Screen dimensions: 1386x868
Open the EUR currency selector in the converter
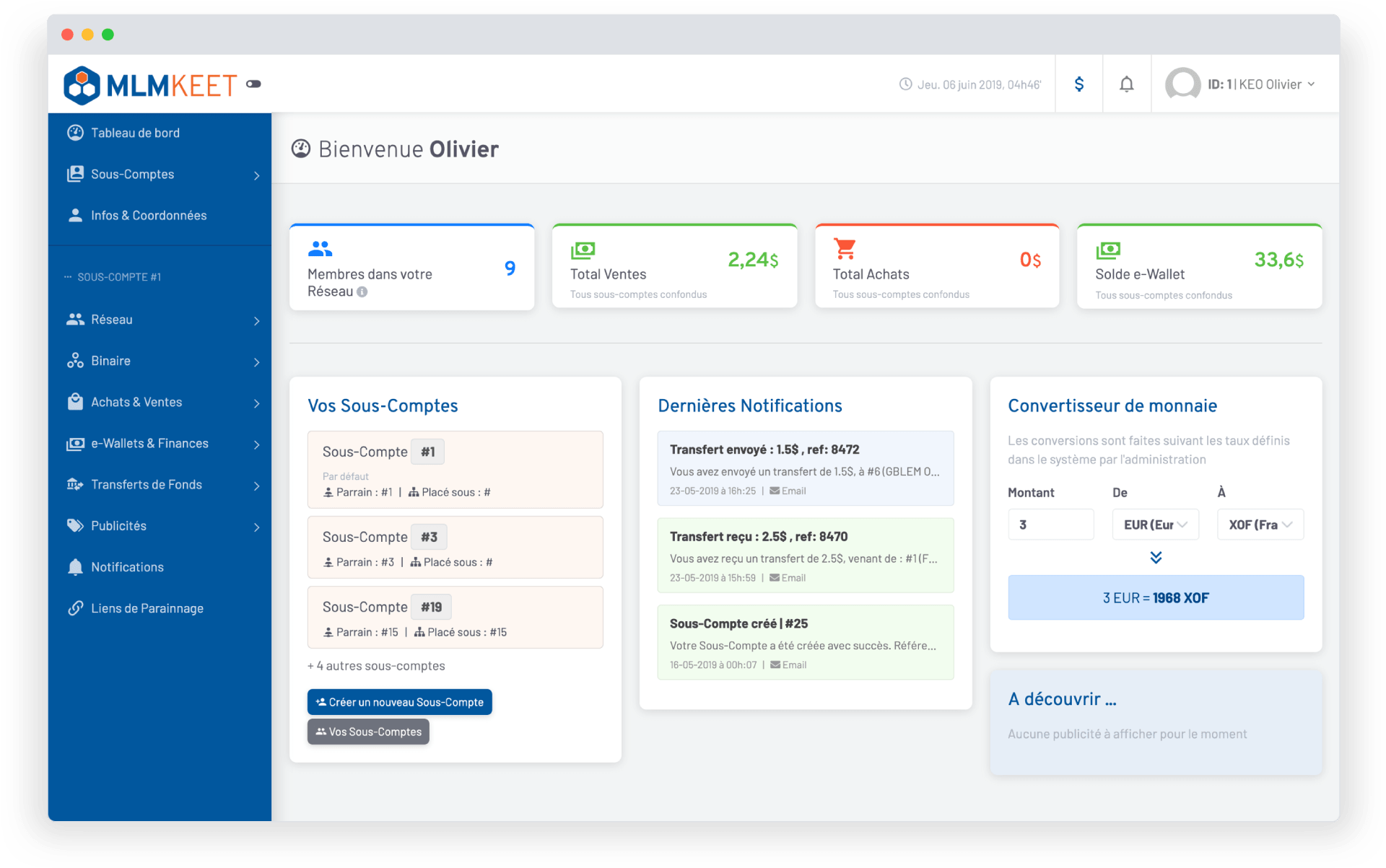tap(1154, 525)
